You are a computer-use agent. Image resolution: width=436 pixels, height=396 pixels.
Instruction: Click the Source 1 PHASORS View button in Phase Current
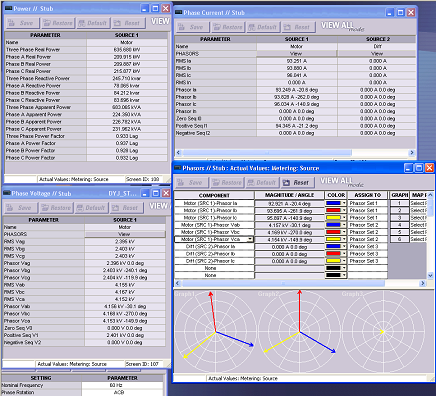click(296, 54)
